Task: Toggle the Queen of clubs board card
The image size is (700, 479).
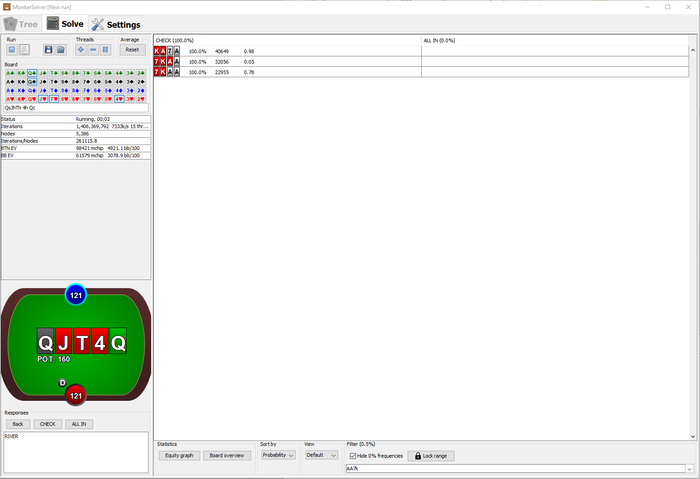Action: pos(32,73)
